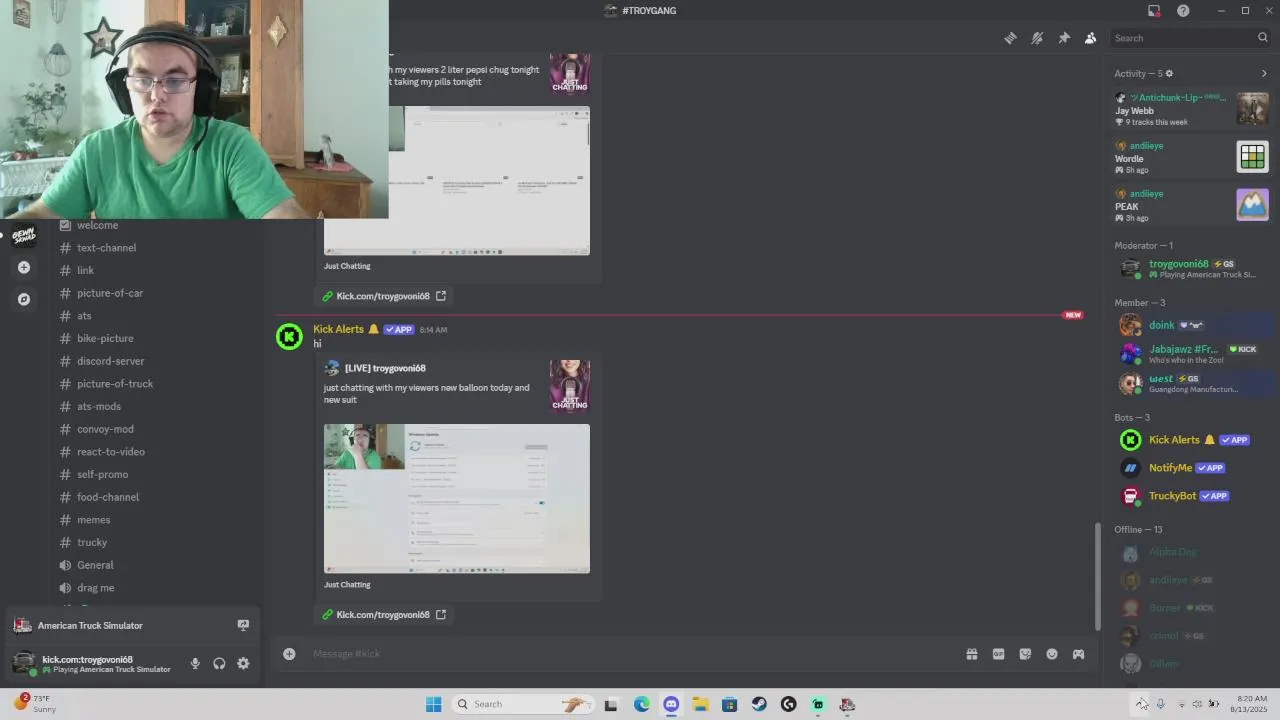Viewport: 1280px width, 720px height.
Task: Open the ats-mods channel
Action: coord(99,406)
